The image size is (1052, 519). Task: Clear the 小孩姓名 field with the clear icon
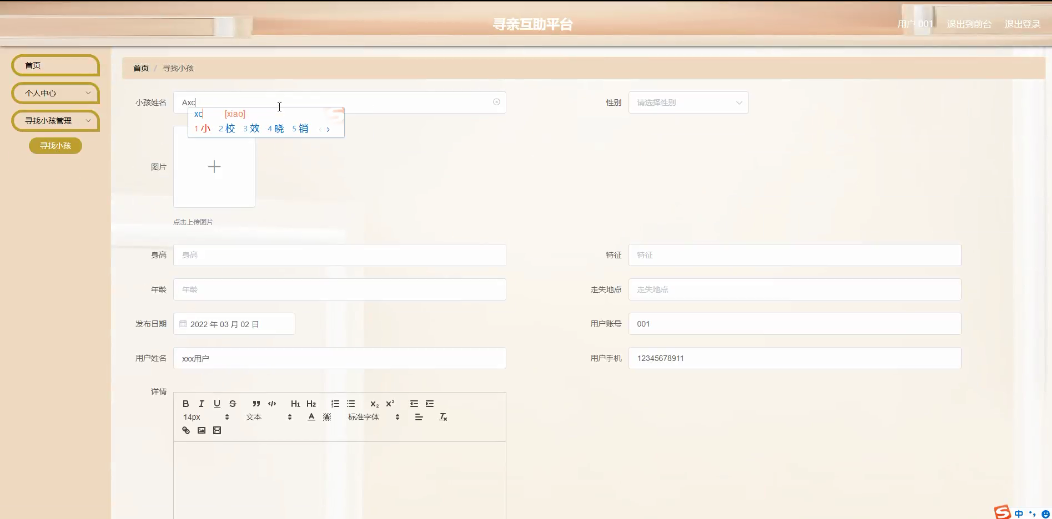tap(496, 102)
